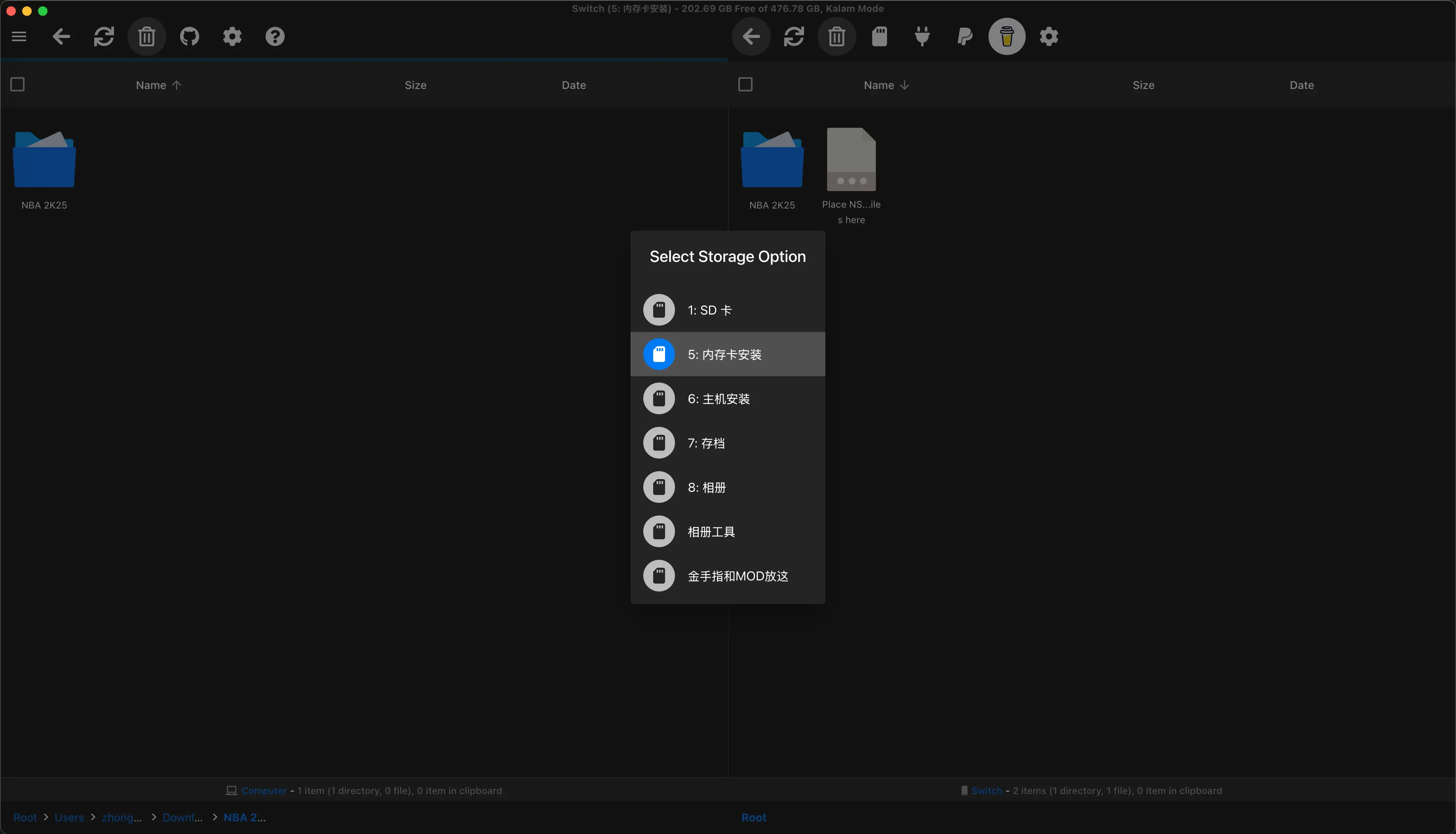Image resolution: width=1456 pixels, height=834 pixels.
Task: Open the hamburger navigation menu
Action: (19, 36)
